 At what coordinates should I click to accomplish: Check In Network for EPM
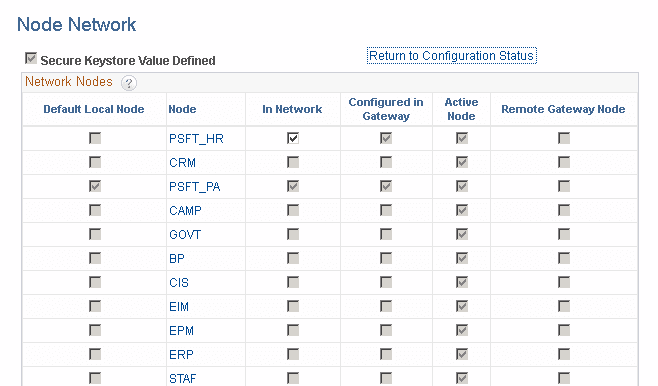coord(293,330)
